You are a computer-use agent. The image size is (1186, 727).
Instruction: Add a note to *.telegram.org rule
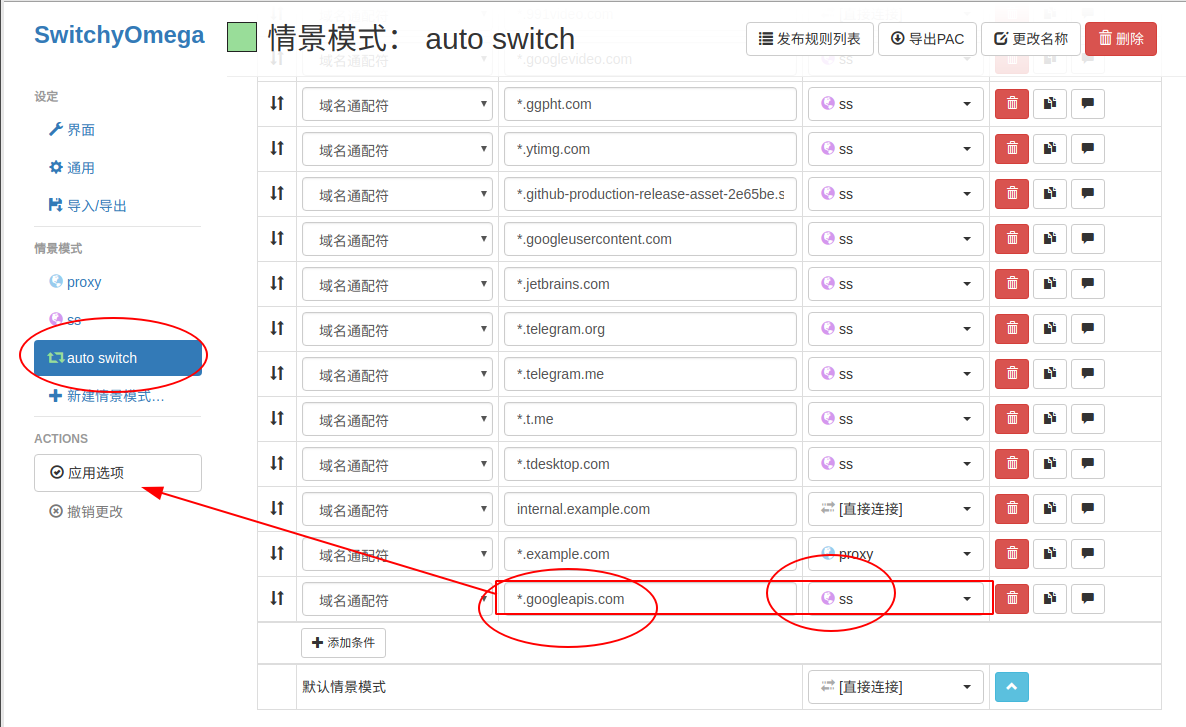click(1088, 328)
